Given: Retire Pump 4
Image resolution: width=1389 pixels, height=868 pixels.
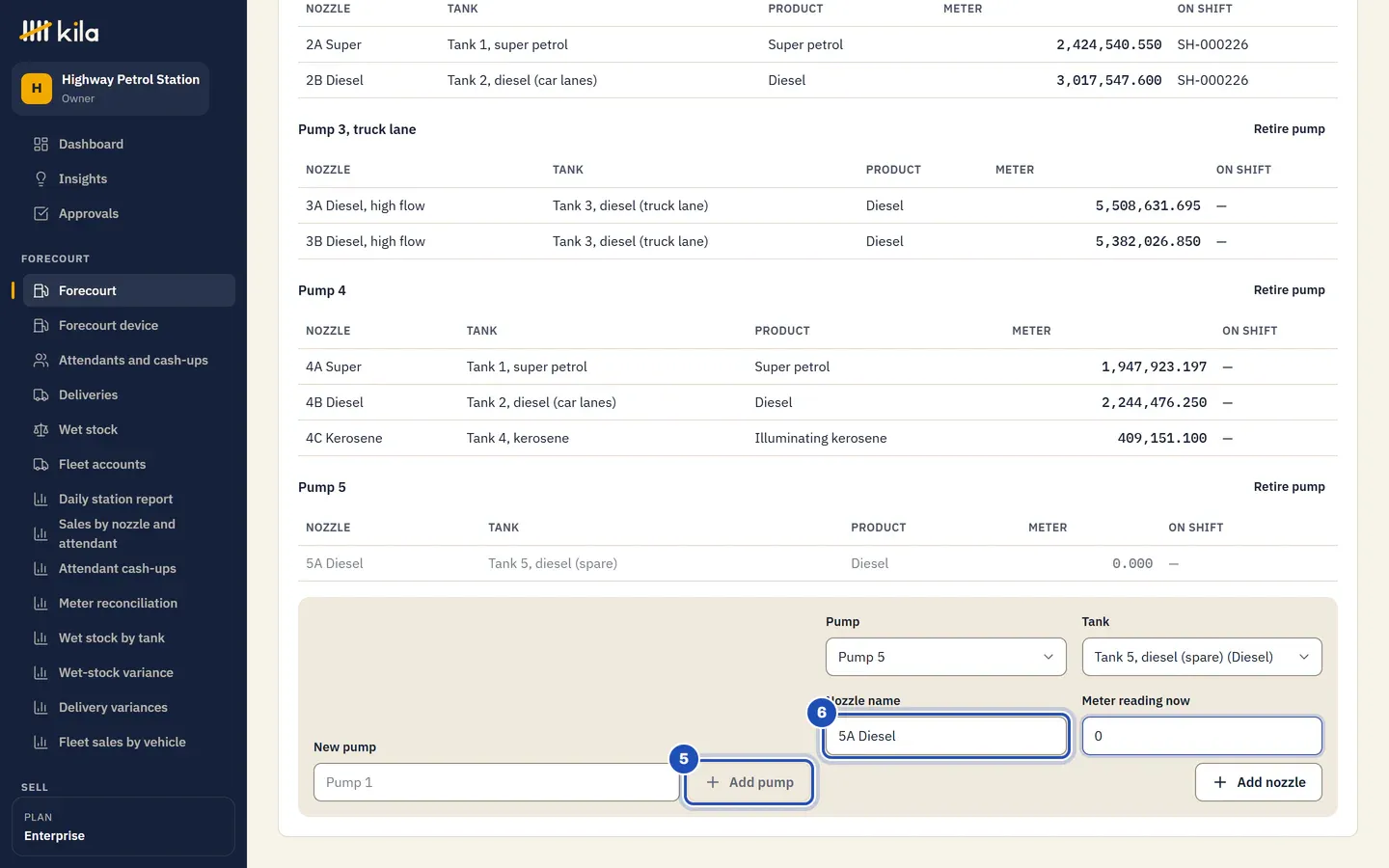Looking at the screenshot, I should (1289, 290).
